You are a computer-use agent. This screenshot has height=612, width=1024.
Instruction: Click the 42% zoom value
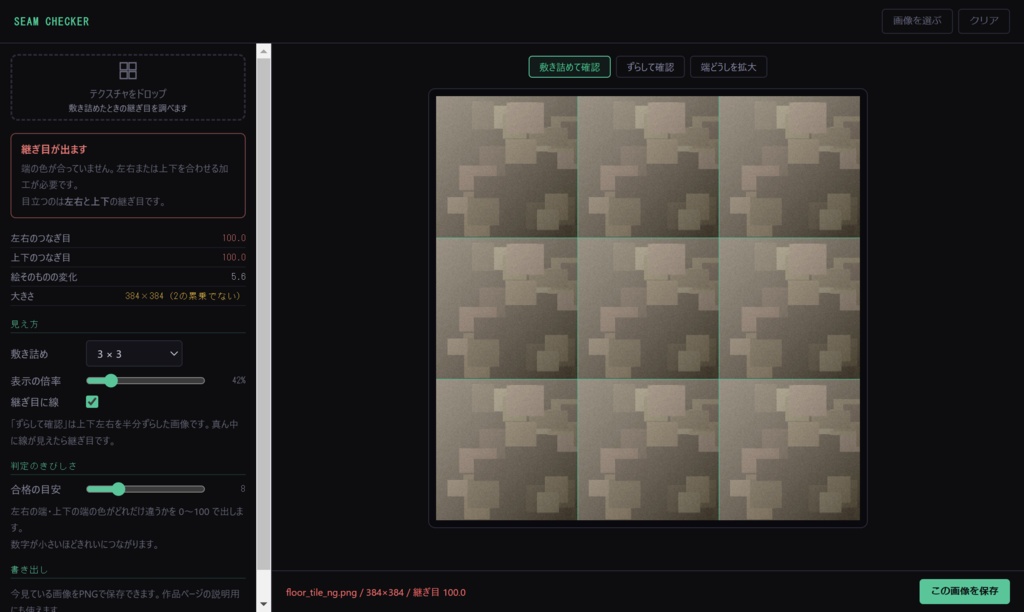tap(238, 380)
